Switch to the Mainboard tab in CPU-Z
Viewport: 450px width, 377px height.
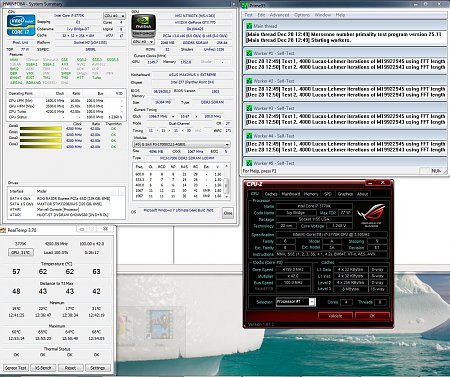click(x=291, y=194)
